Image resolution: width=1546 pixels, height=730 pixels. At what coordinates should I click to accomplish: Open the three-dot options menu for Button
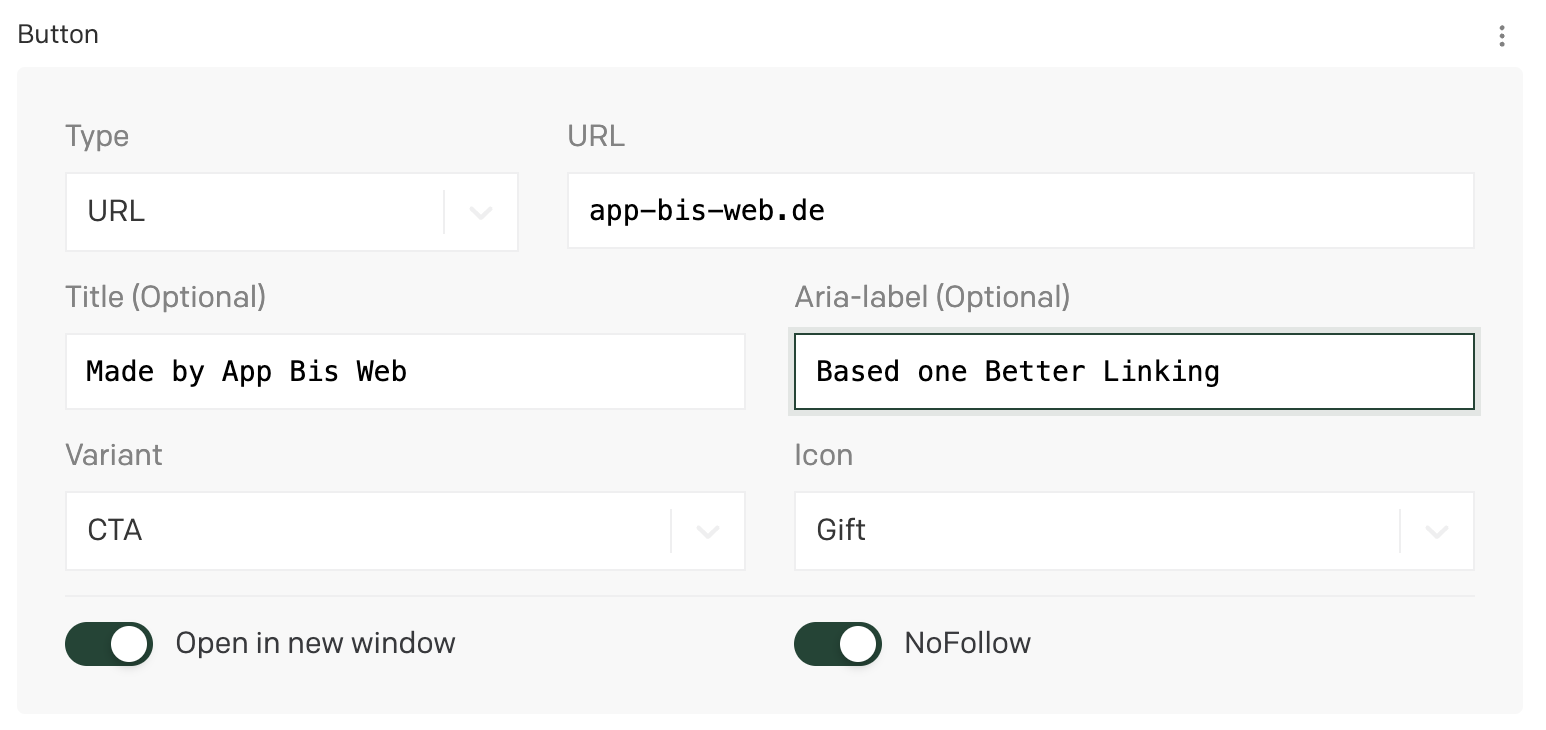tap(1501, 34)
